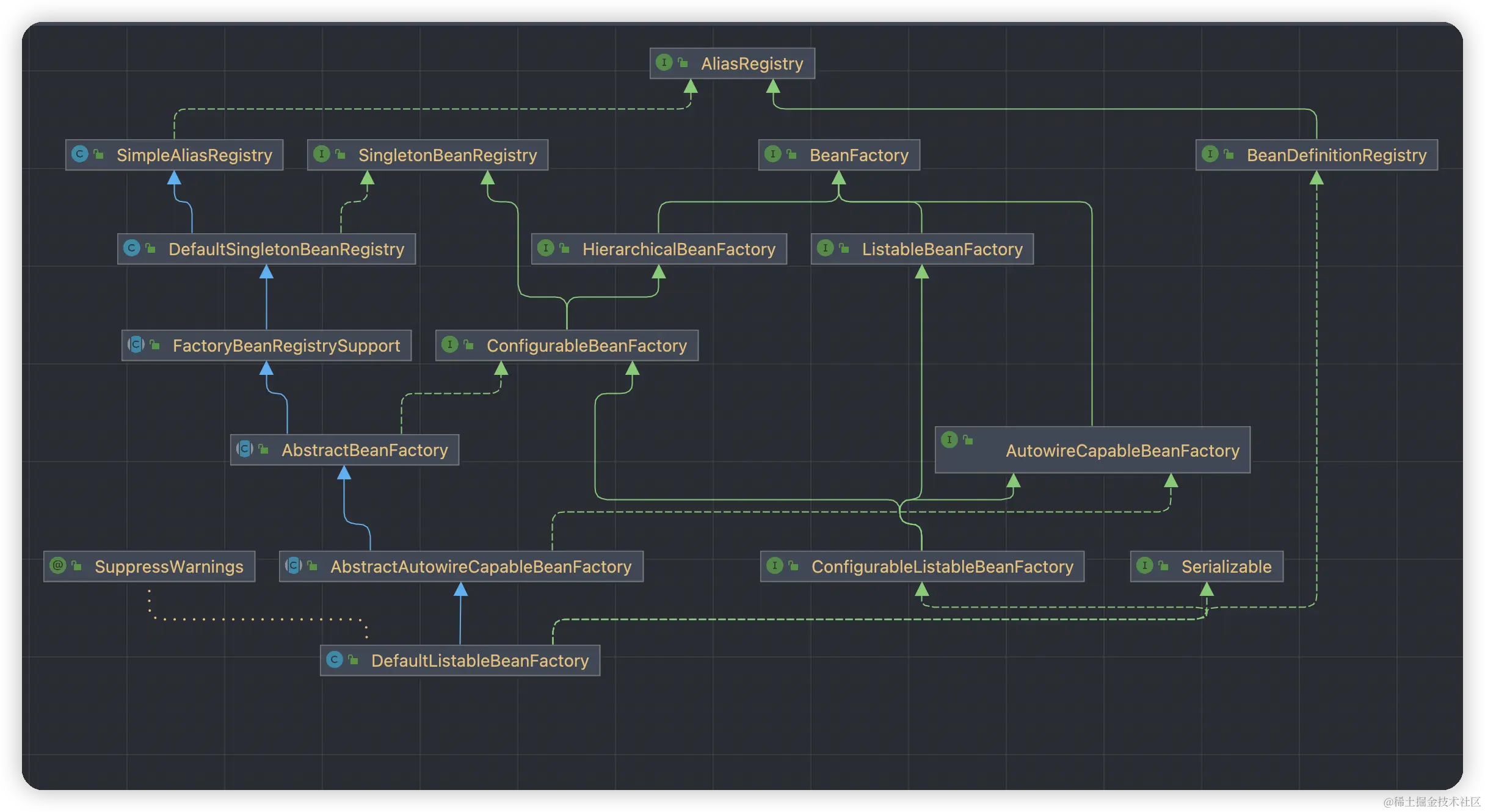Select the AbstractAutowireCapableBeanFactory node label
Screen dimensions: 1485x812
(481, 567)
